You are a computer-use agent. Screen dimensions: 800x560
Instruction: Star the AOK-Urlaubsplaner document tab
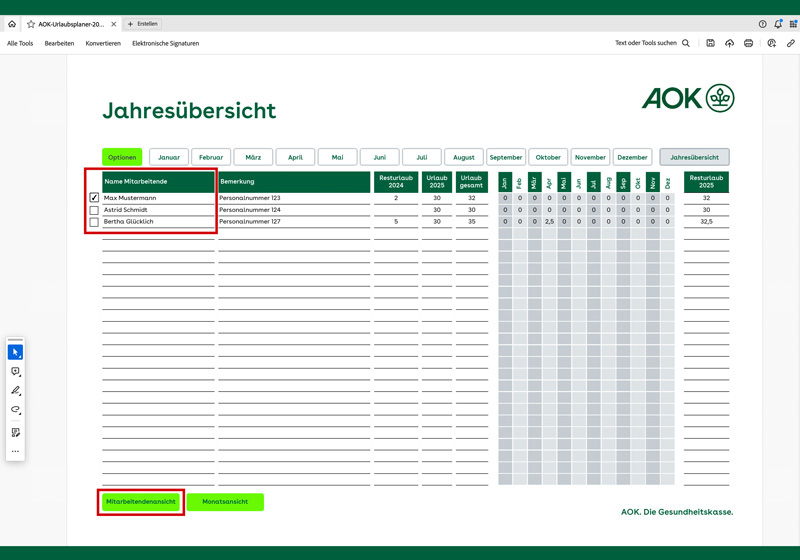tap(31, 24)
